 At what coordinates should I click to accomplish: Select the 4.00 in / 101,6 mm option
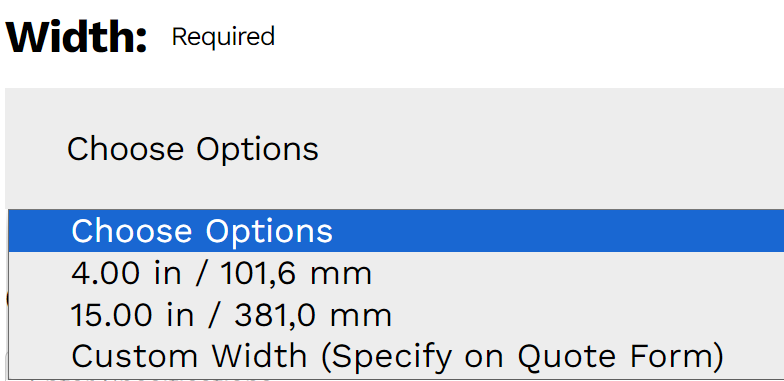coord(396,274)
